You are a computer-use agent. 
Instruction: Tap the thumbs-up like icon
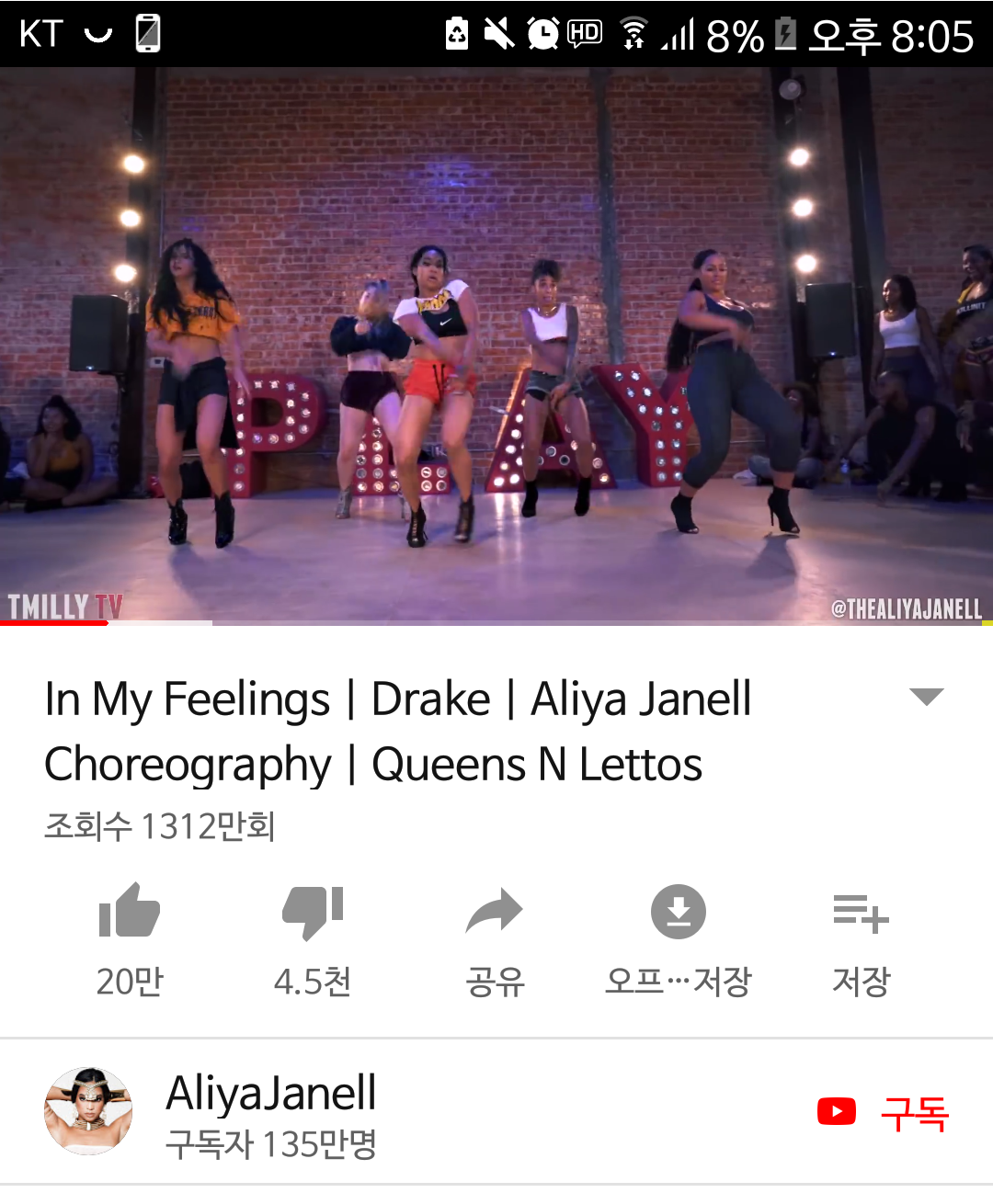click(x=129, y=911)
